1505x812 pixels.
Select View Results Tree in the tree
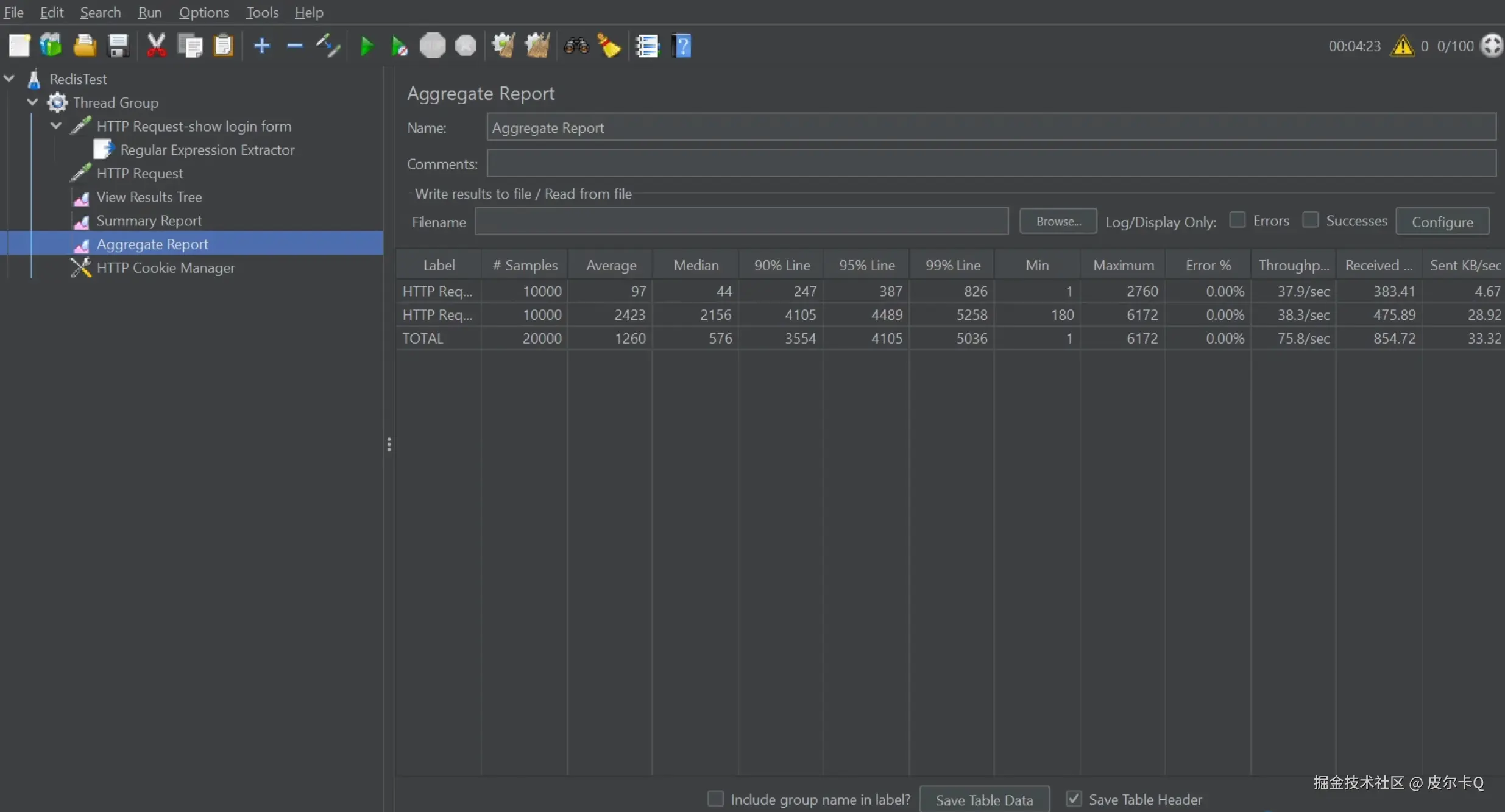coord(149,197)
